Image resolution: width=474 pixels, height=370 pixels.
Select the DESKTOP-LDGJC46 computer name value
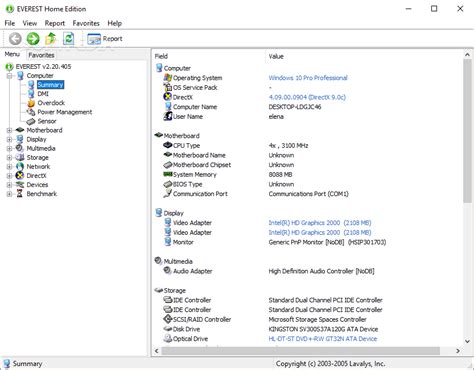pyautogui.click(x=295, y=107)
